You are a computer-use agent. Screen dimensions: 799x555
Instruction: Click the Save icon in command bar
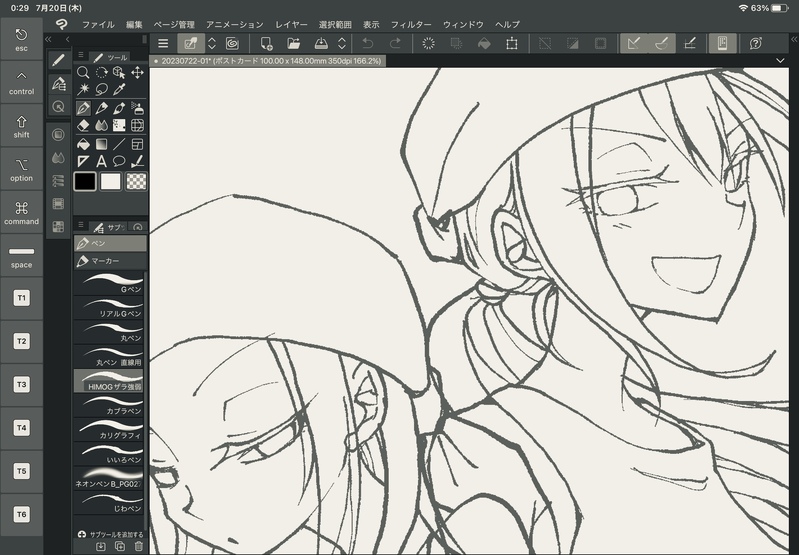click(321, 44)
